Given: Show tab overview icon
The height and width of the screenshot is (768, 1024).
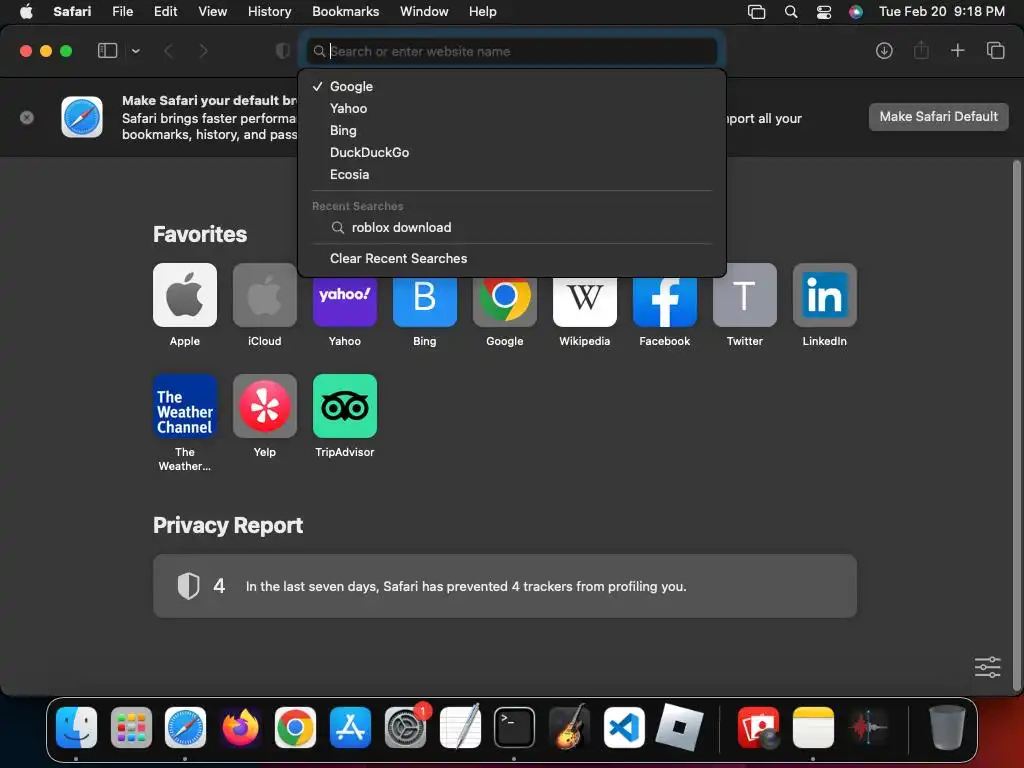Looking at the screenshot, I should (x=995, y=50).
